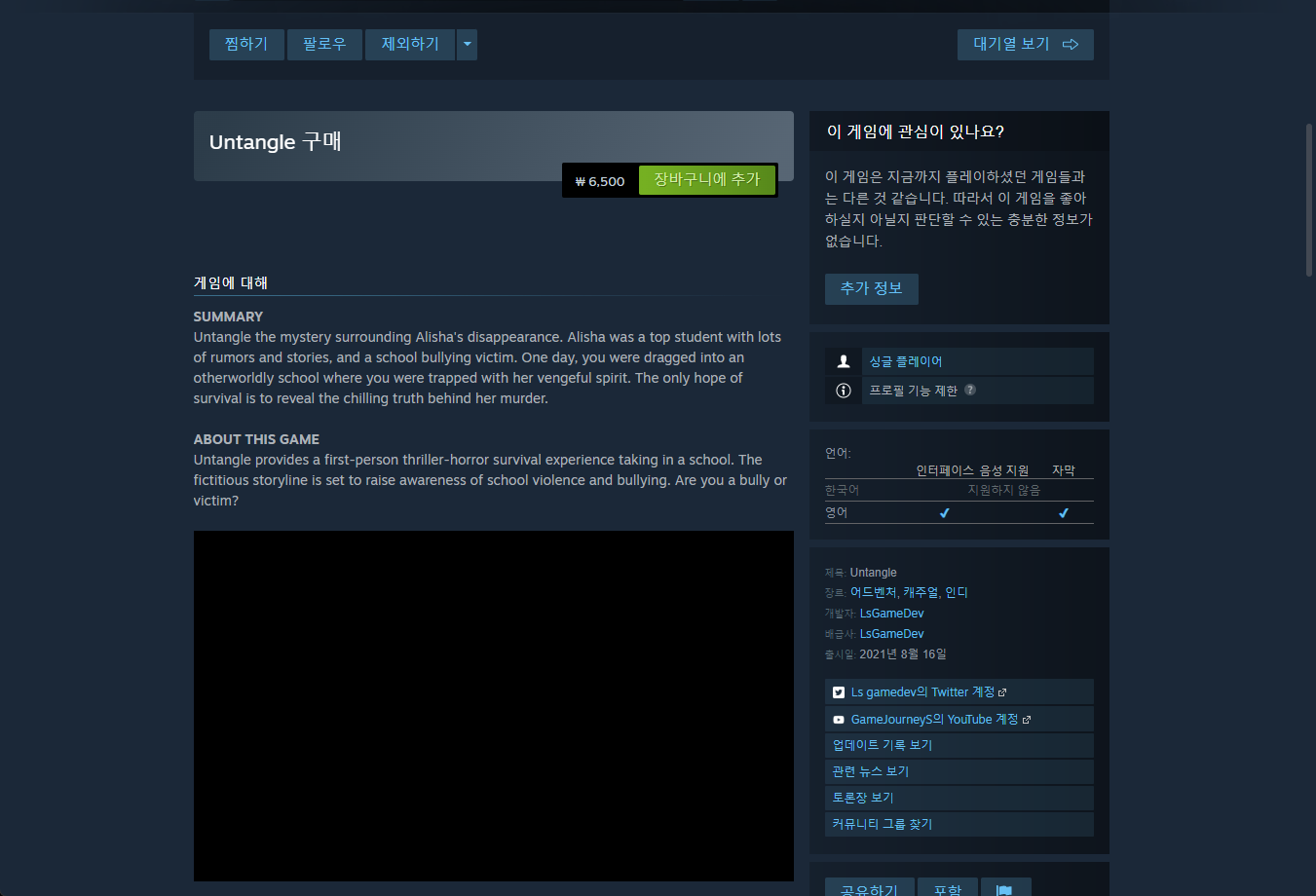Click the black game media area
Viewport: 1316px width, 896px height.
point(494,706)
